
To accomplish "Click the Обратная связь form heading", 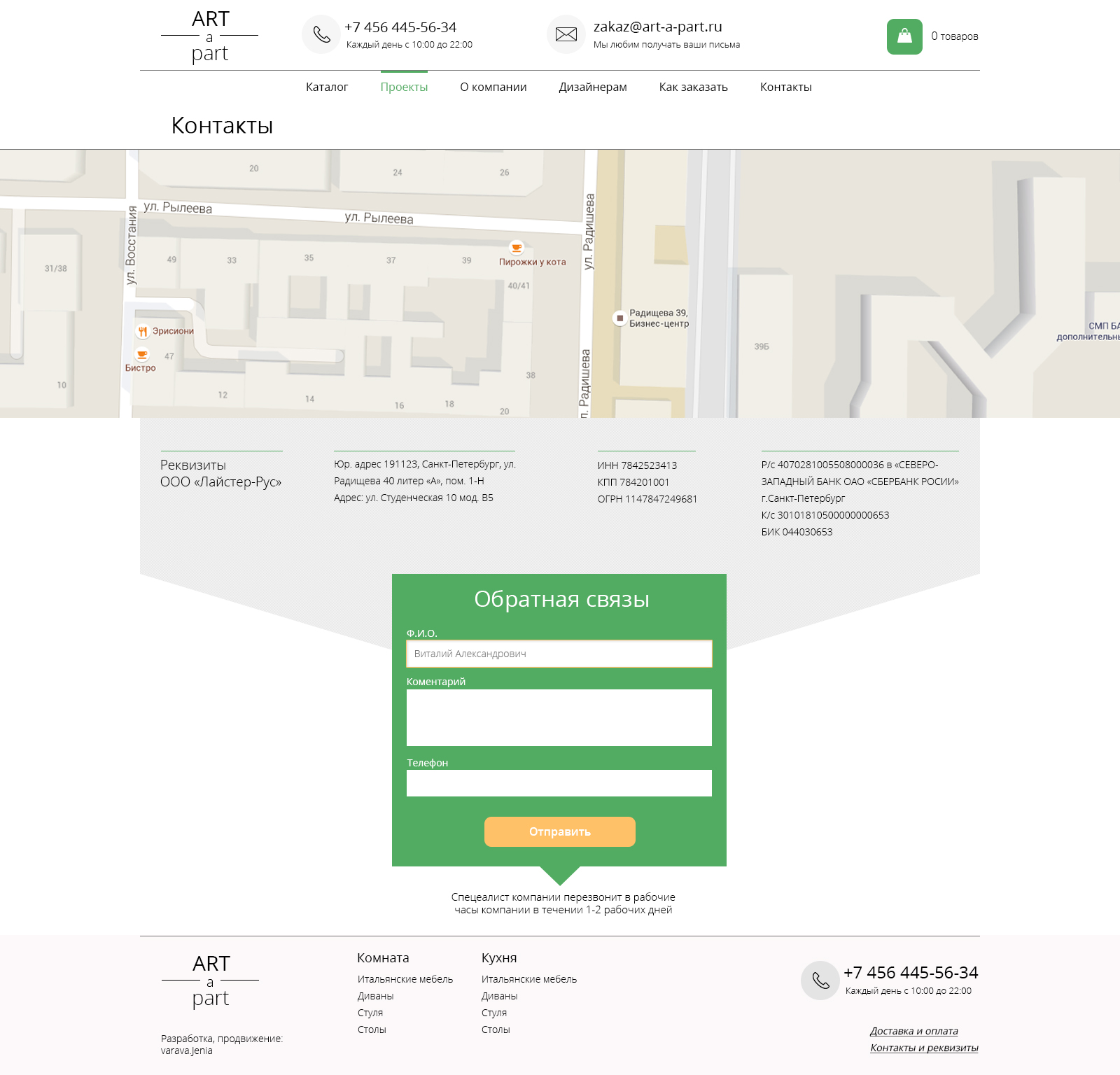I will point(561,599).
